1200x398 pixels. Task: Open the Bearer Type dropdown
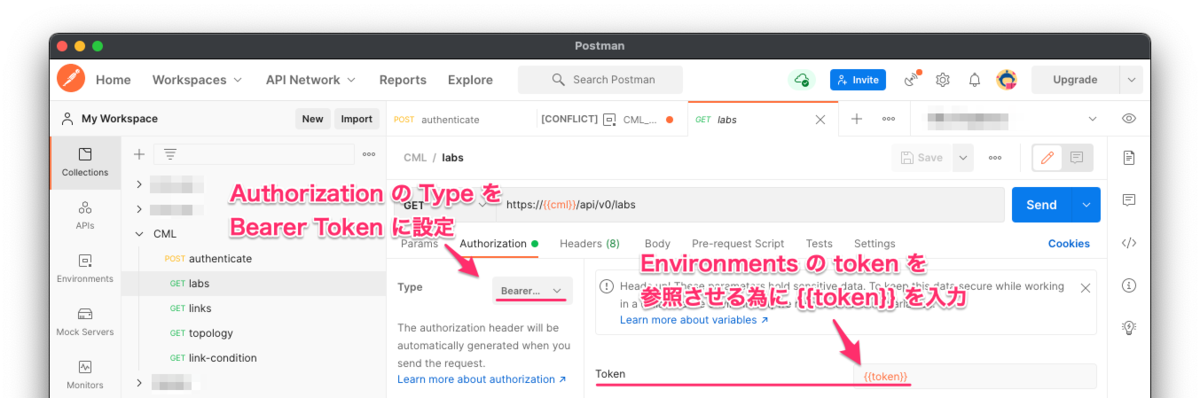click(533, 291)
